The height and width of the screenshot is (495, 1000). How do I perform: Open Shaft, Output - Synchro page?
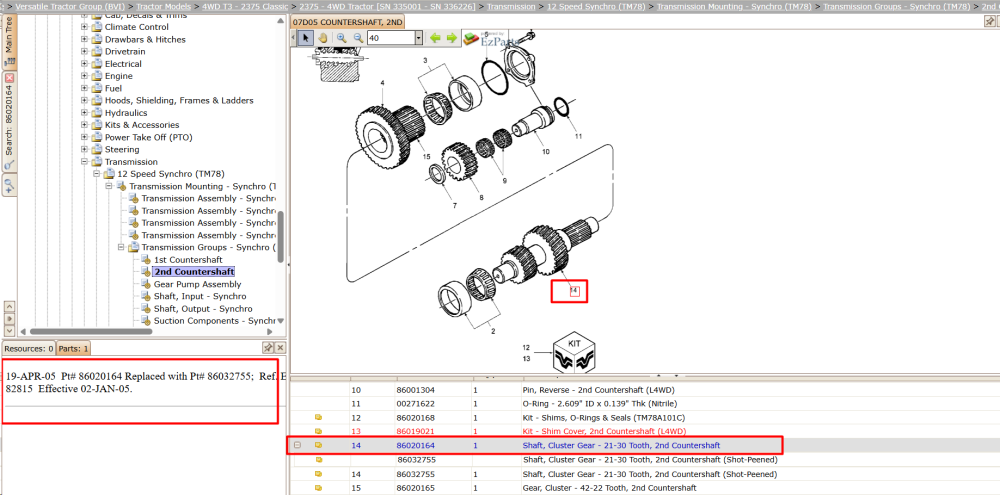click(203, 309)
